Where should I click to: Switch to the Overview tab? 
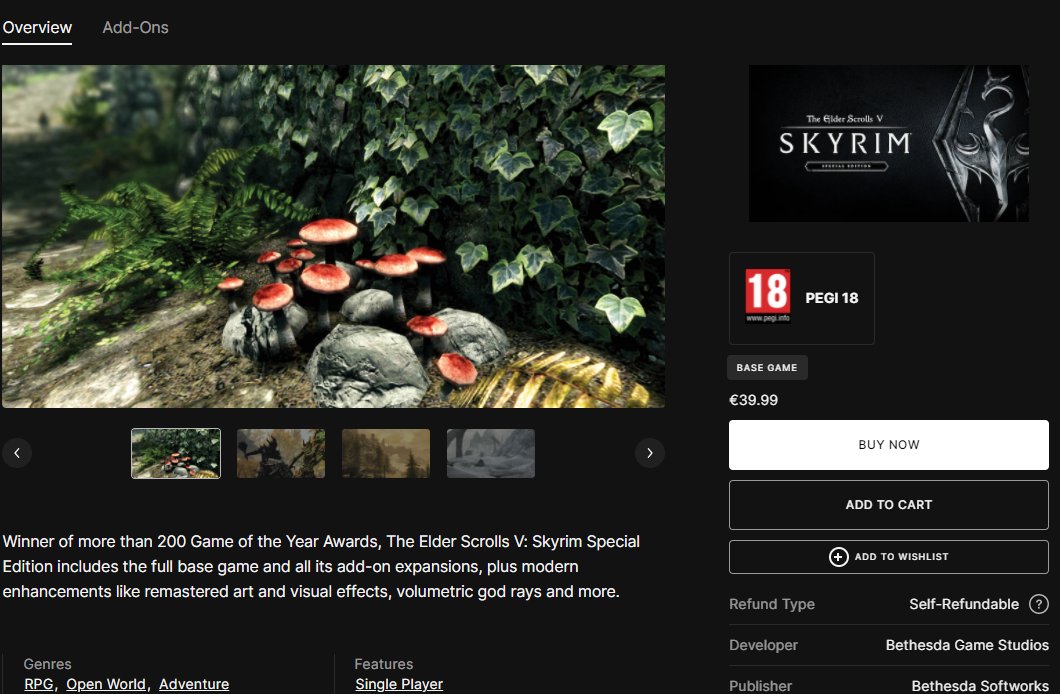click(x=37, y=28)
